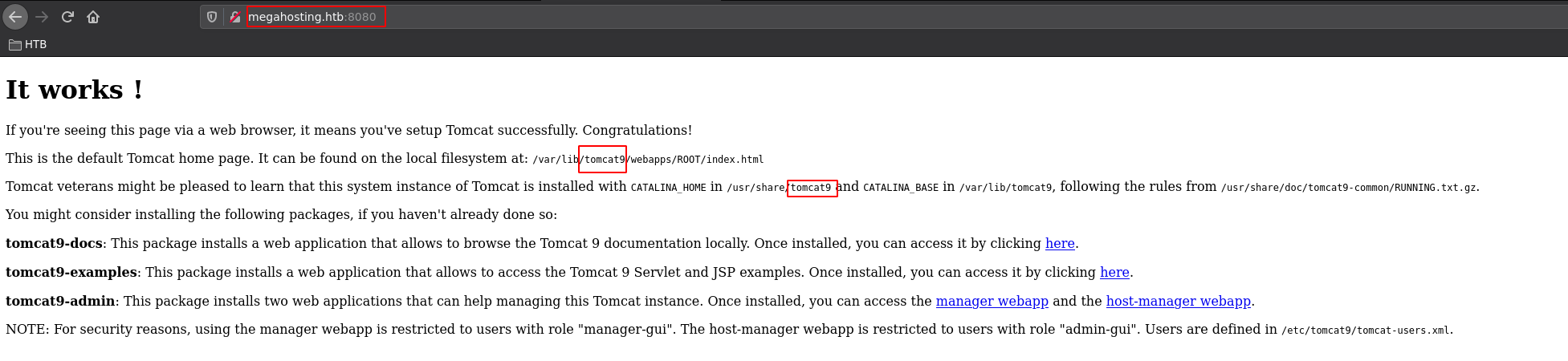Show the insecure connection lock icon info
Viewport: 1568px width, 361px height.
click(x=234, y=17)
